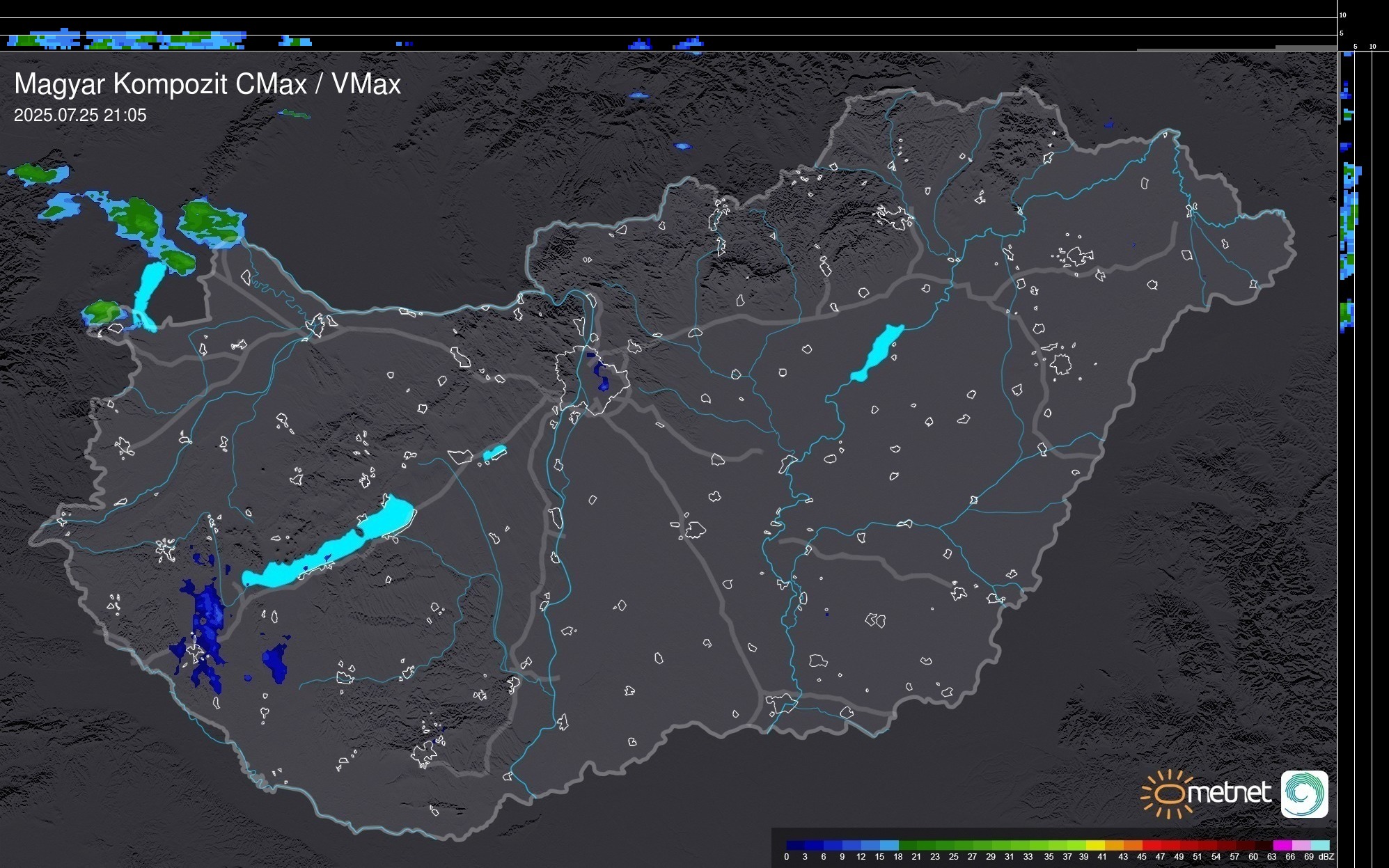Click the magenta 63 dBZ legend swatch

point(1282,845)
